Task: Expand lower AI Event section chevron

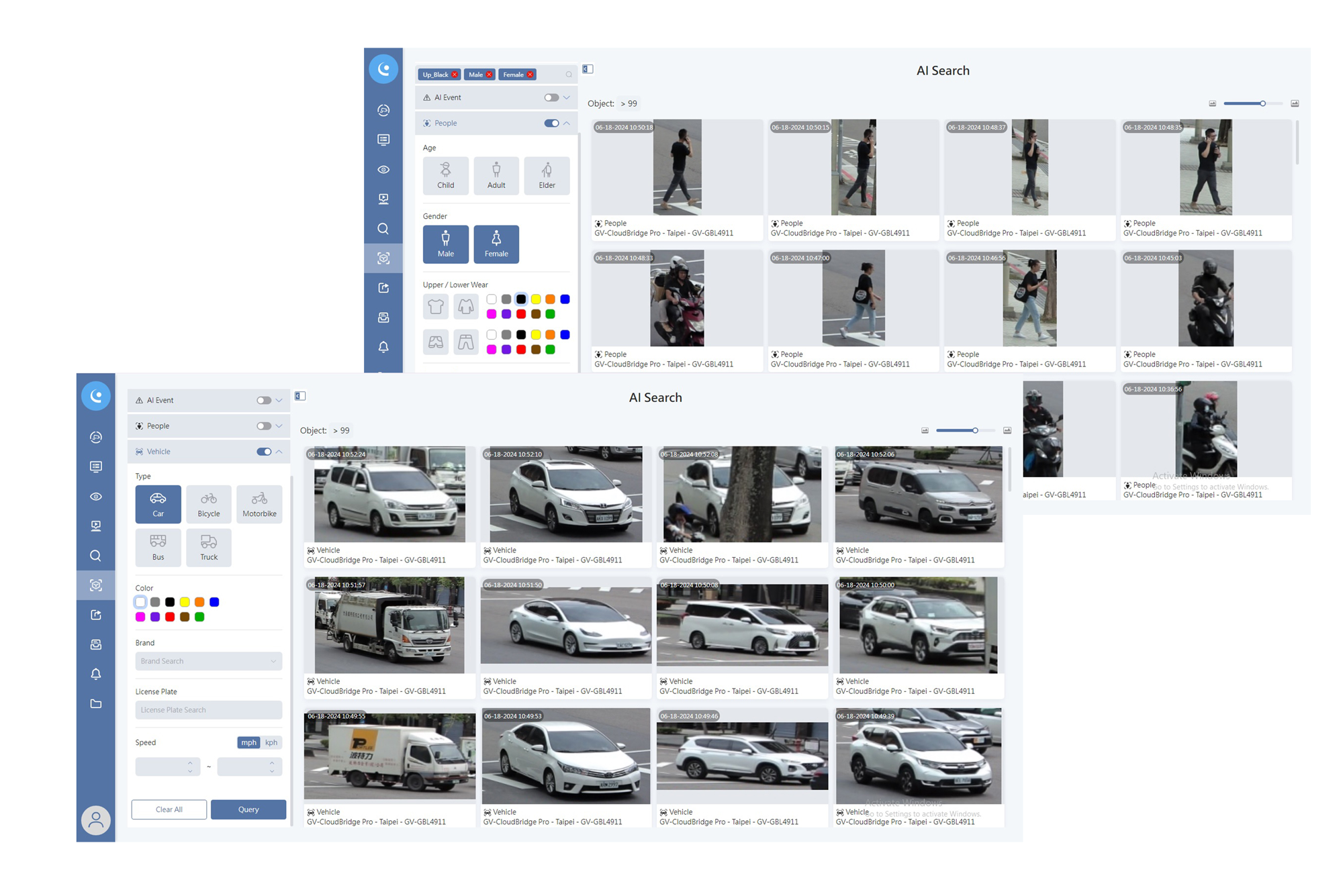Action: 279,401
